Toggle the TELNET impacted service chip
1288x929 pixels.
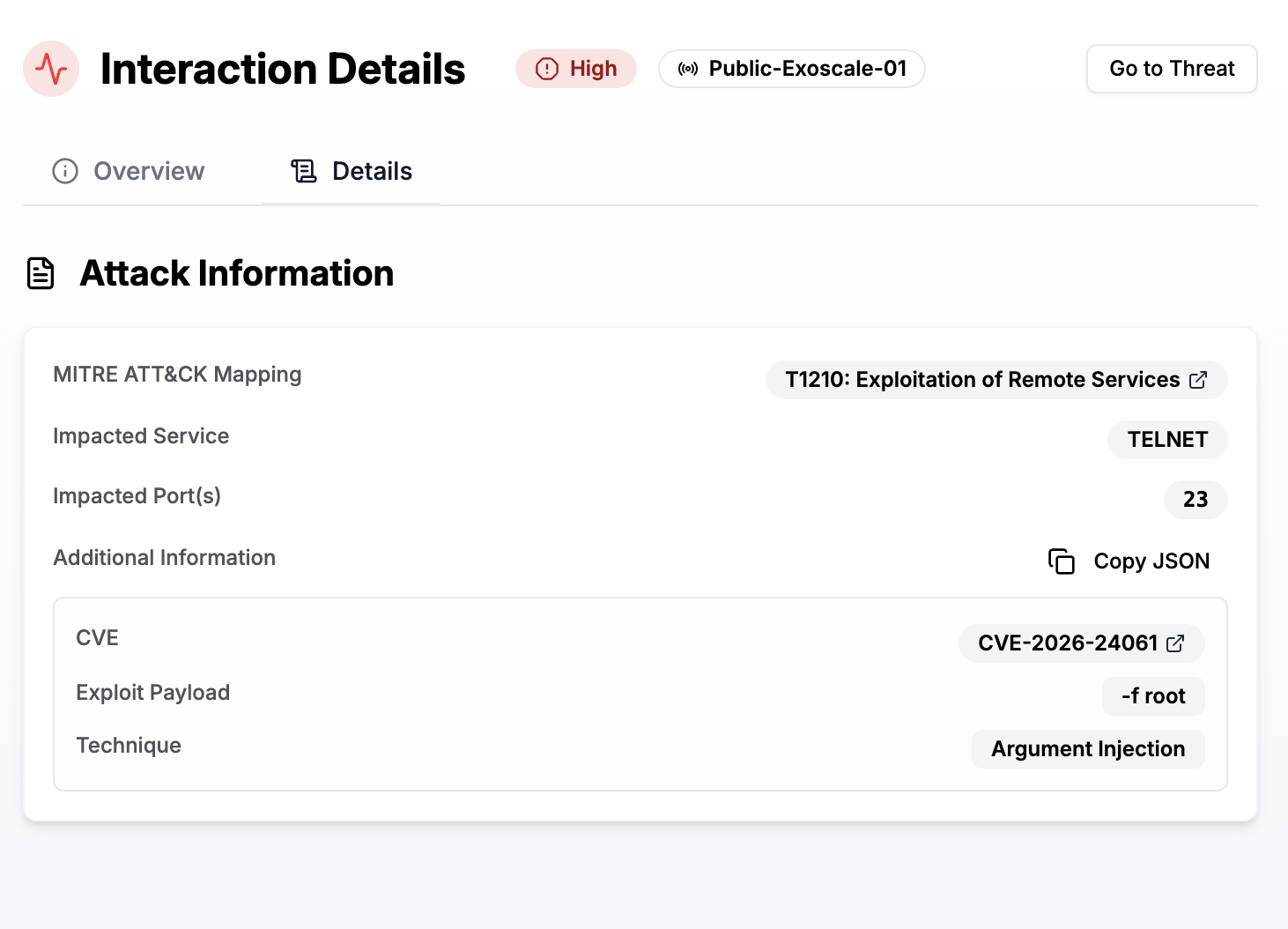(x=1167, y=439)
